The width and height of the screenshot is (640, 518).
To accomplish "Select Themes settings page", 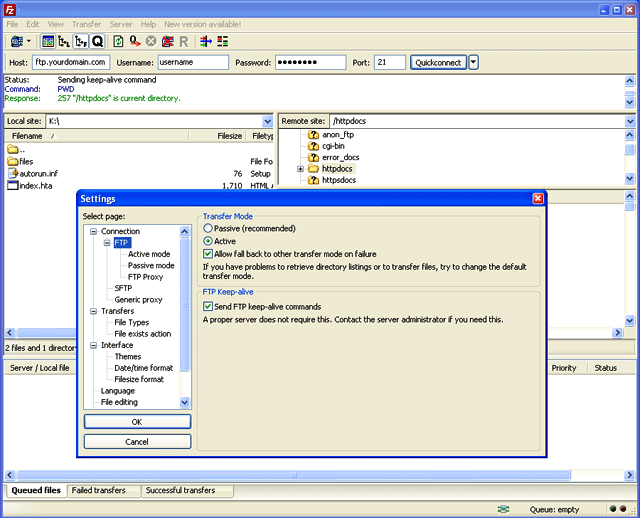I will 128,357.
